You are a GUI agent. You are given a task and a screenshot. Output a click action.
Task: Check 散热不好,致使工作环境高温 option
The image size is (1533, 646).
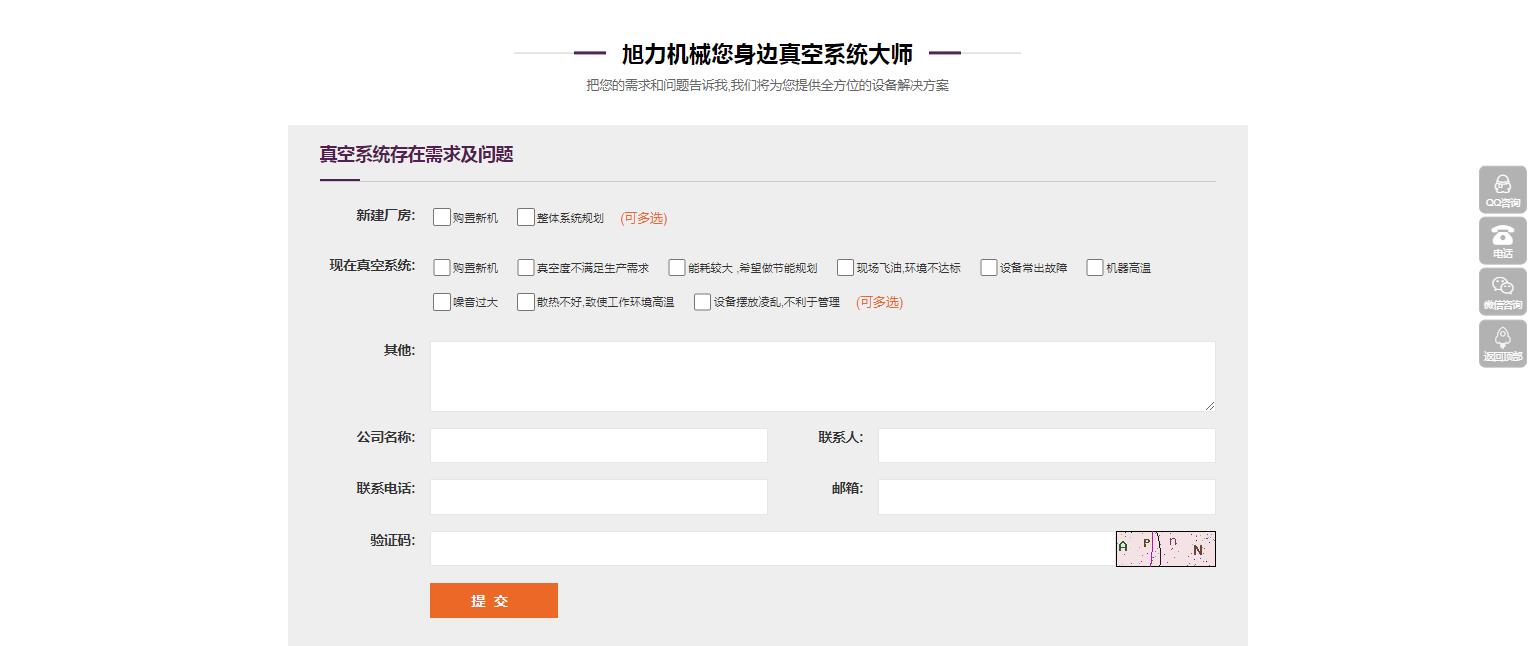526,302
